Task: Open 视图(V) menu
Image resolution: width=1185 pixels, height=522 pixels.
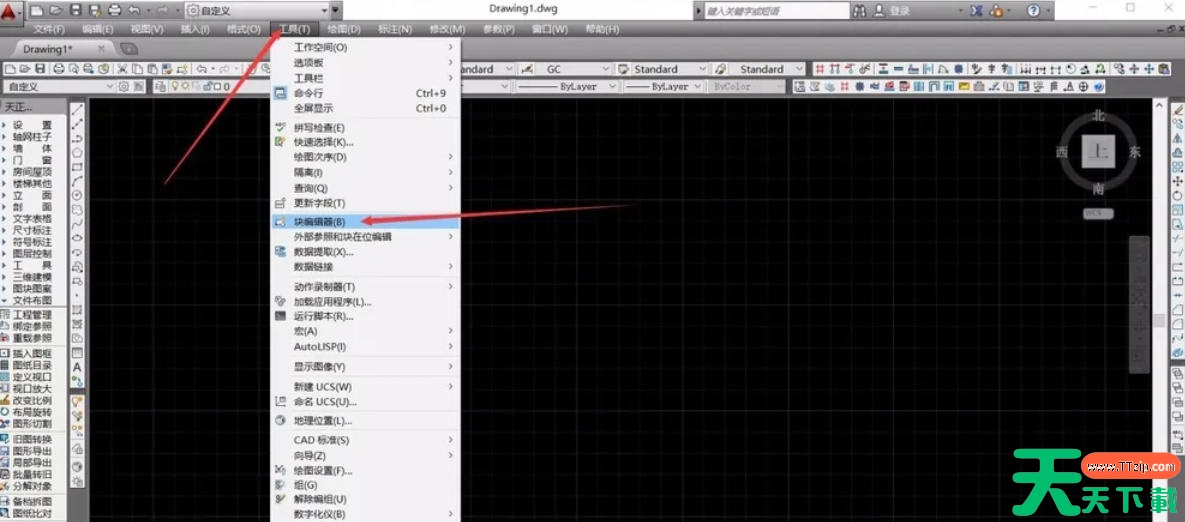Action: click(147, 29)
